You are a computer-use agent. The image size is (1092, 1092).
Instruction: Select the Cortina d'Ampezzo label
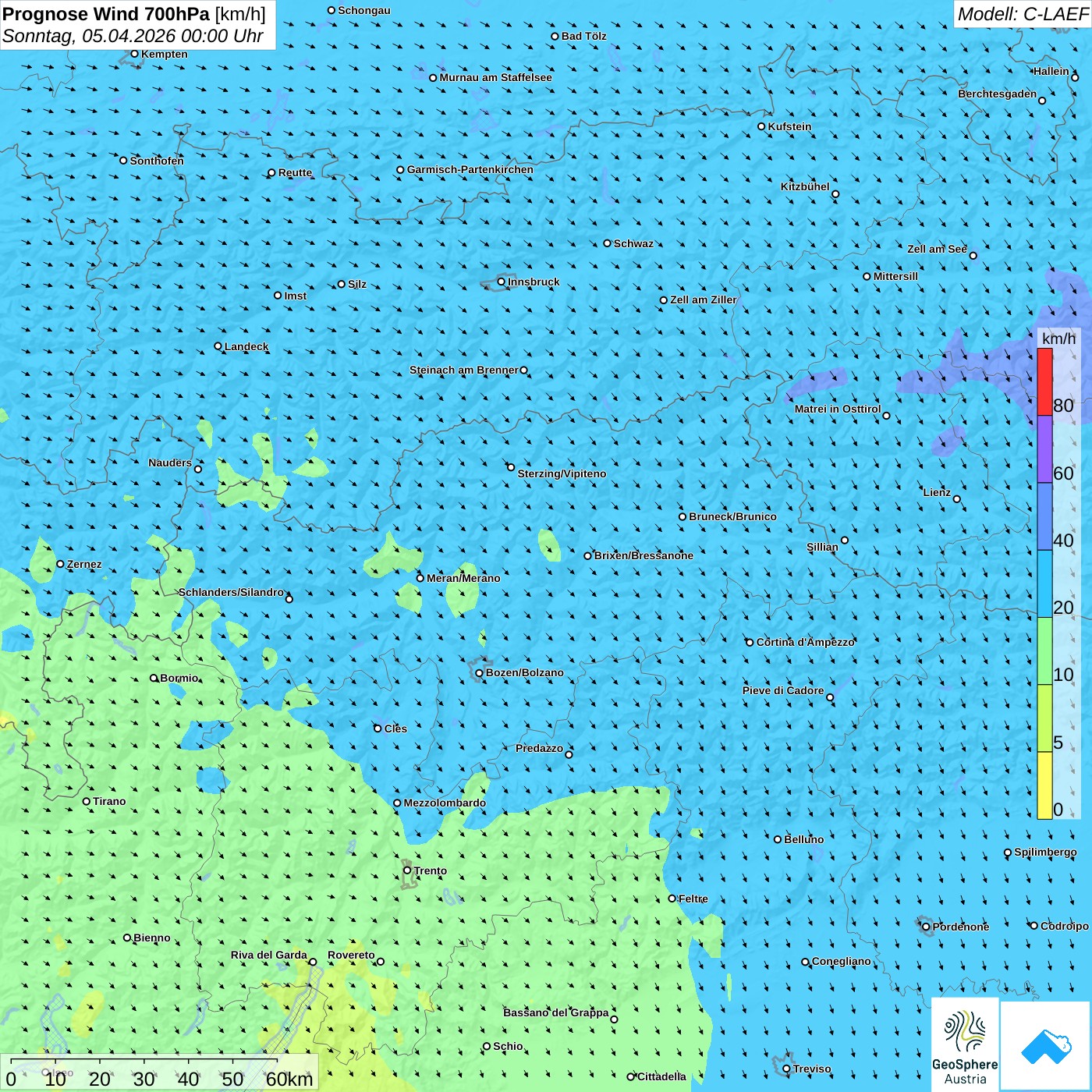click(x=806, y=642)
